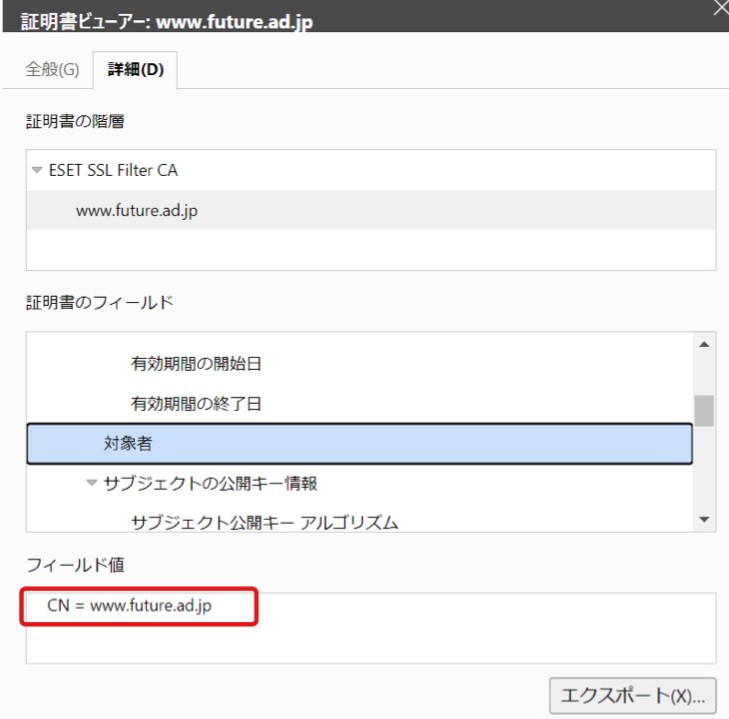Close the certificate viewer dialog
The height and width of the screenshot is (719, 729).
tap(722, 7)
